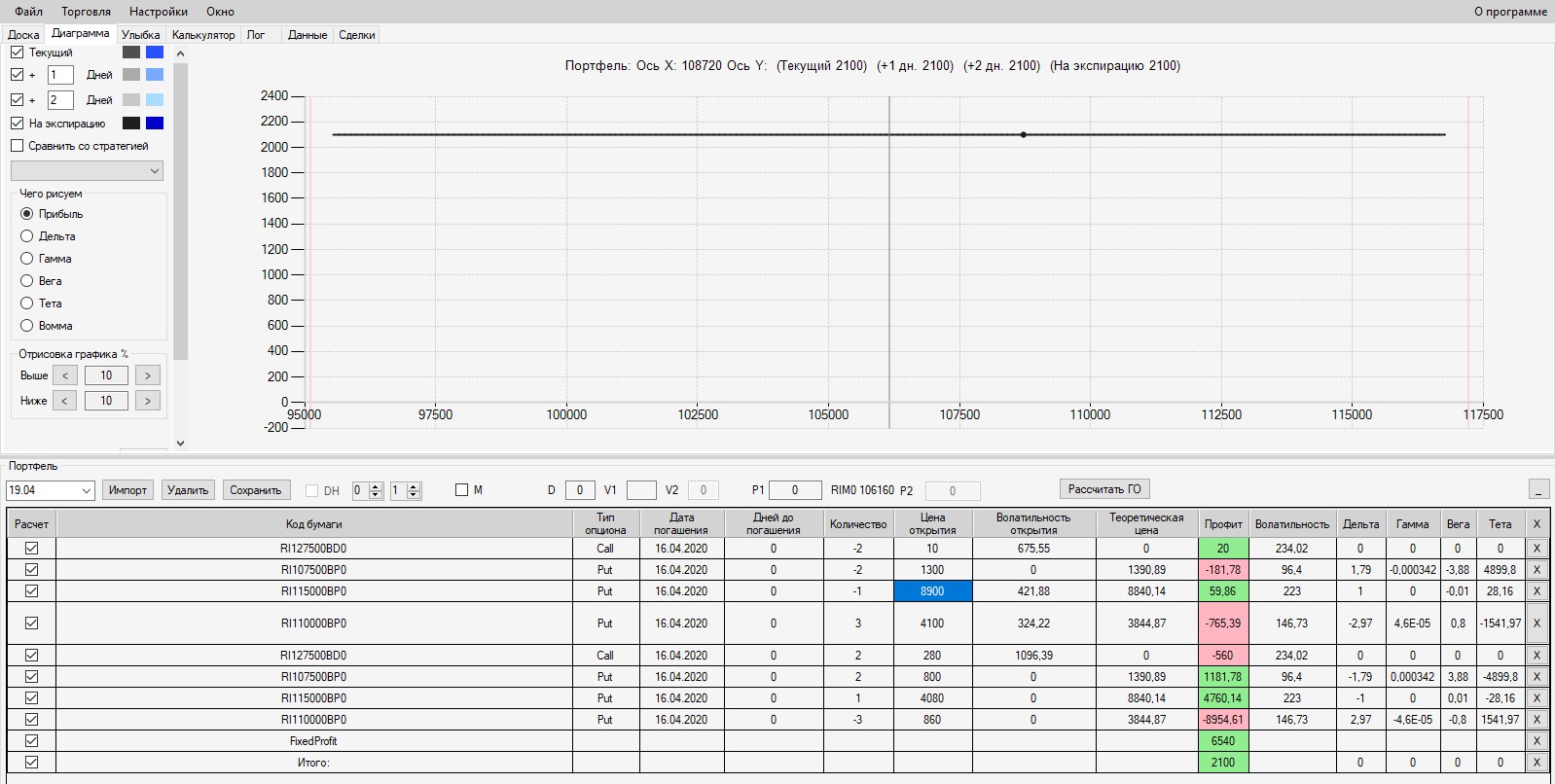Viewport: 1555px width, 784px height.
Task: Click the blue 8900 opening price cell
Action: click(x=932, y=591)
